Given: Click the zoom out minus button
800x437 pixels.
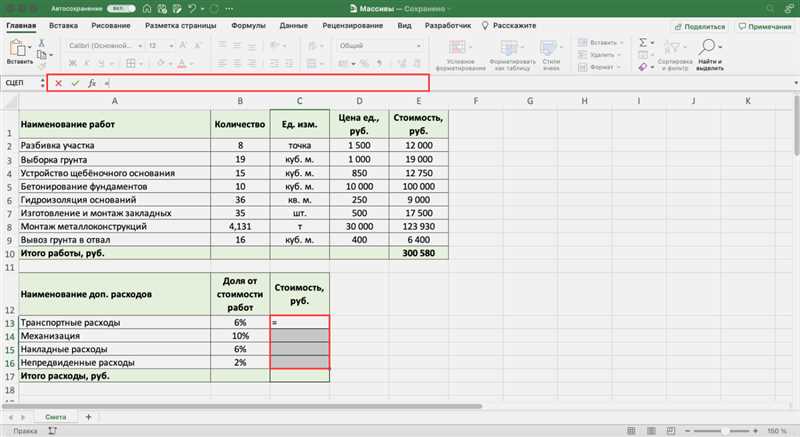Looking at the screenshot, I should click(x=687, y=431).
